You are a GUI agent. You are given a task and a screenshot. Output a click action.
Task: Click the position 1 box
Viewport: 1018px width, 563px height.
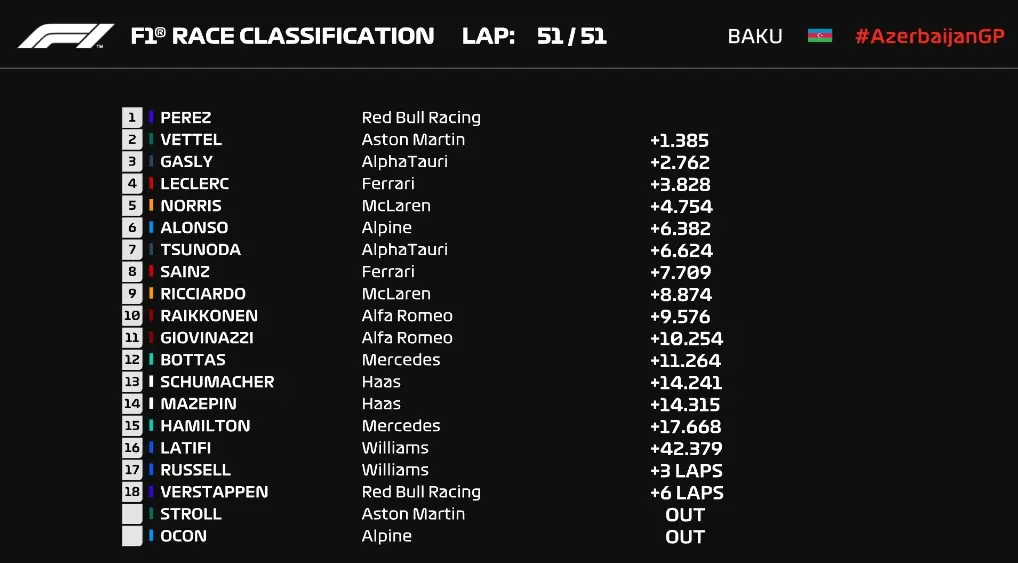point(132,118)
